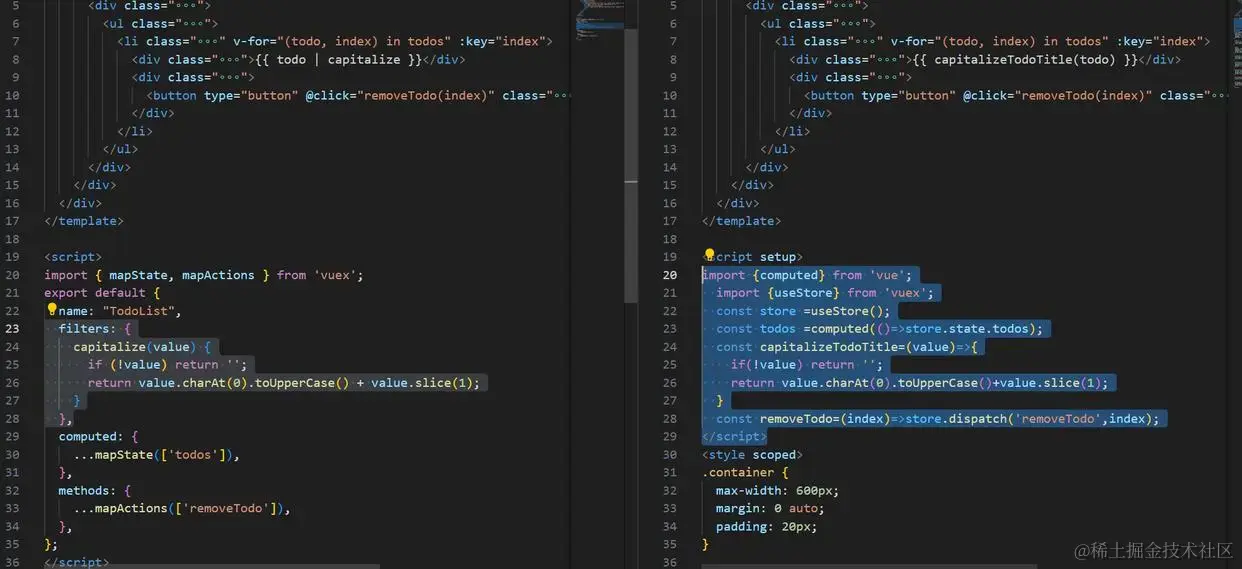Click the left editor's return value.charAt(0) line

pyautogui.click(x=284, y=383)
